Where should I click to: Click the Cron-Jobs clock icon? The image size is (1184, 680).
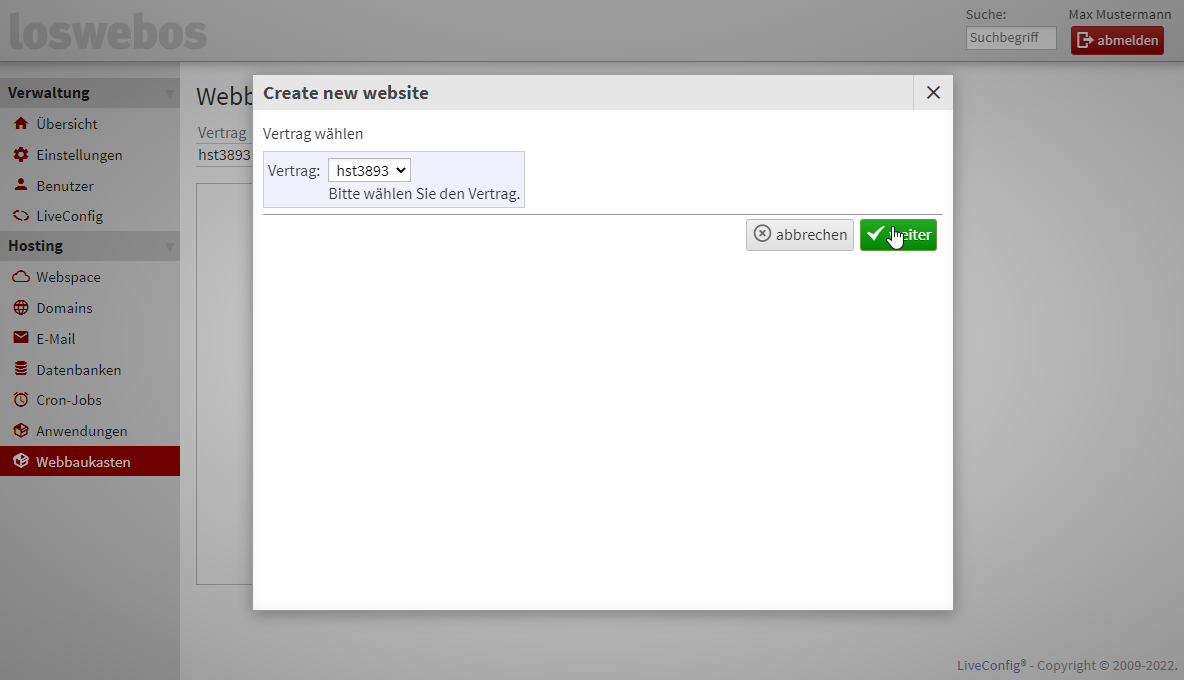tap(20, 400)
